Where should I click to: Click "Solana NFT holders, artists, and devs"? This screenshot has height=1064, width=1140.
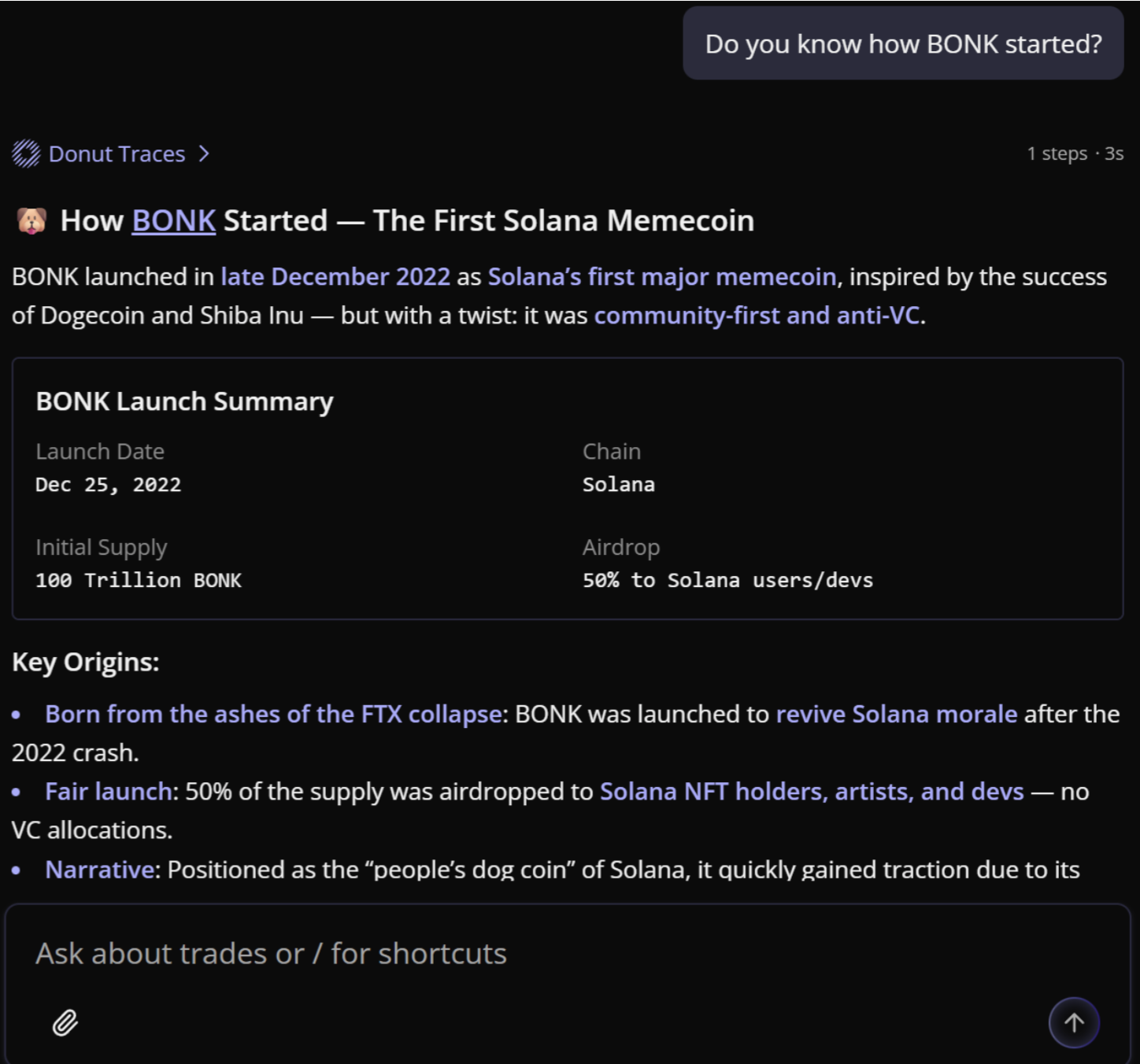coord(812,791)
